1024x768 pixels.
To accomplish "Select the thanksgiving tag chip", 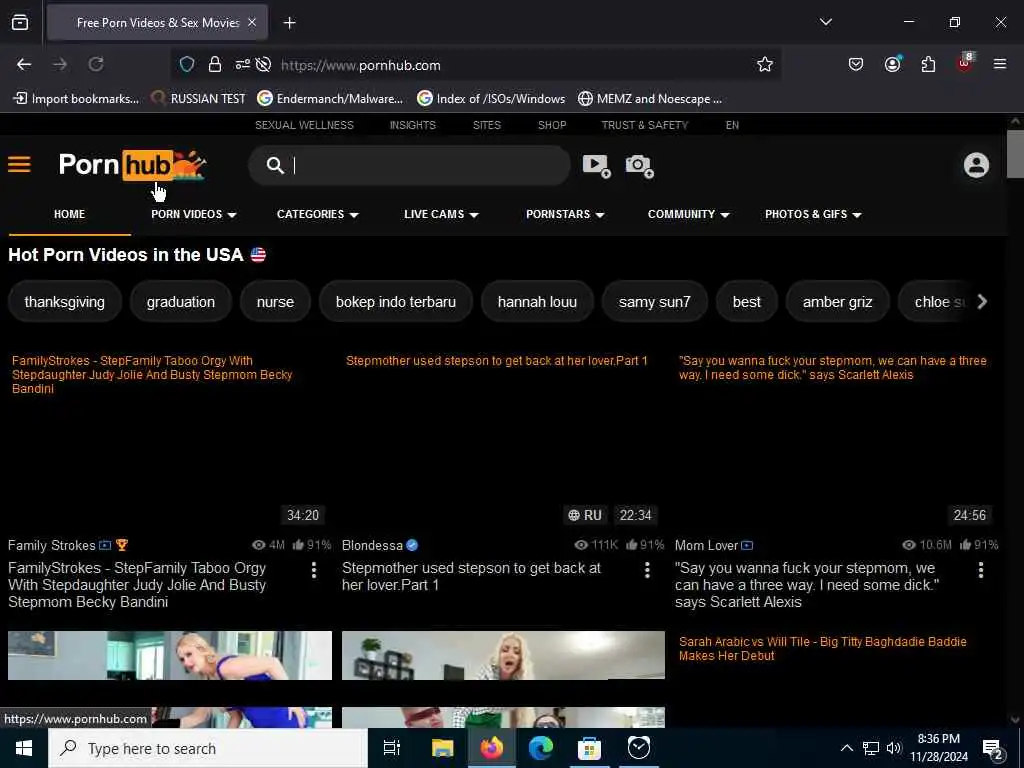I will 65,302.
